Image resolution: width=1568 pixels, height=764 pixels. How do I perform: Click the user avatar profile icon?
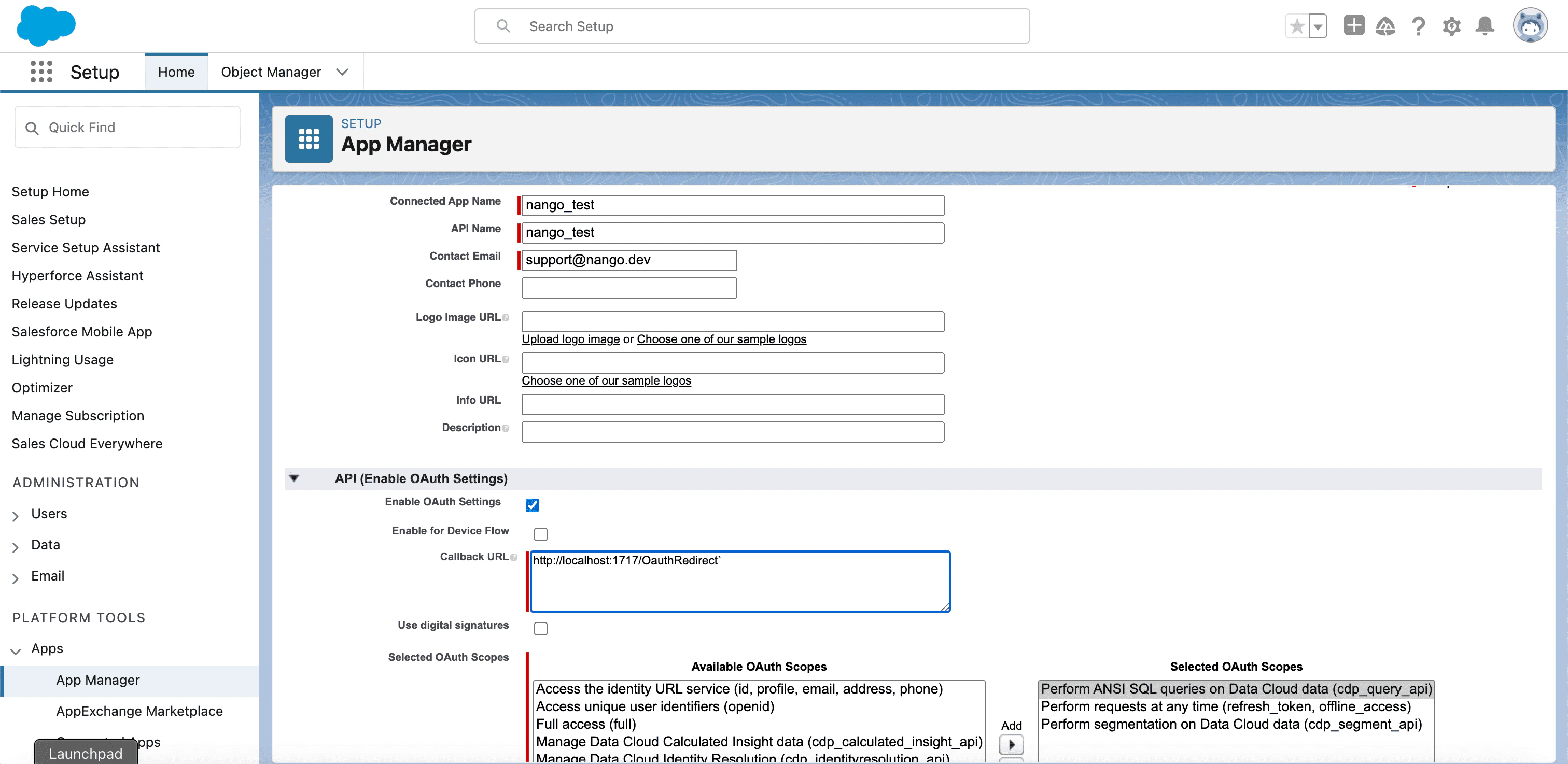click(1530, 26)
